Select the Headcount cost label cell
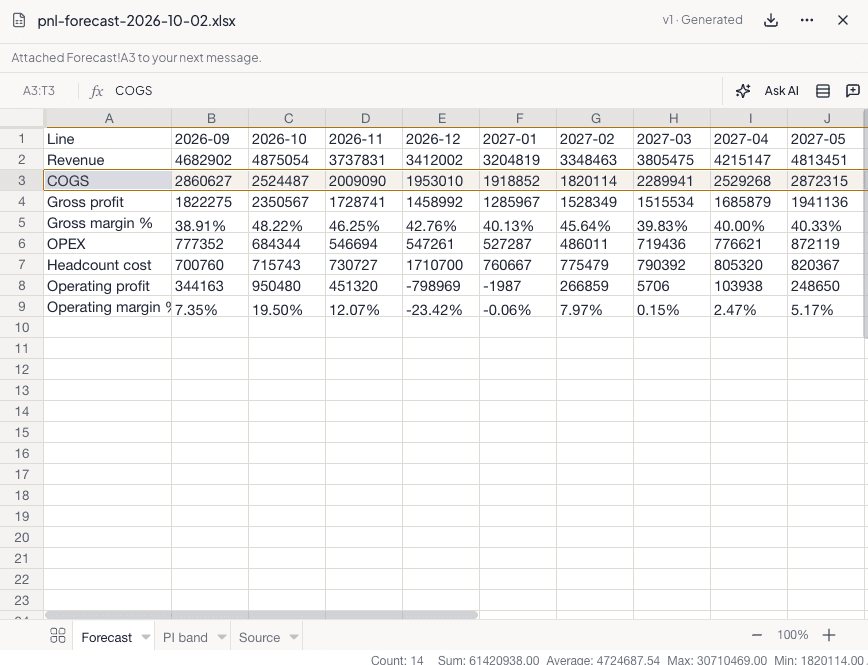Viewport: 868px width, 665px height. [108, 265]
